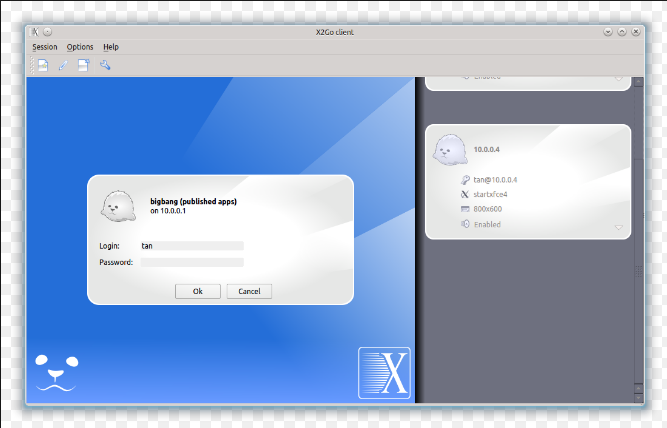Minimize the X2Go client window
Screen dimensions: 667x428
pos(608,32)
